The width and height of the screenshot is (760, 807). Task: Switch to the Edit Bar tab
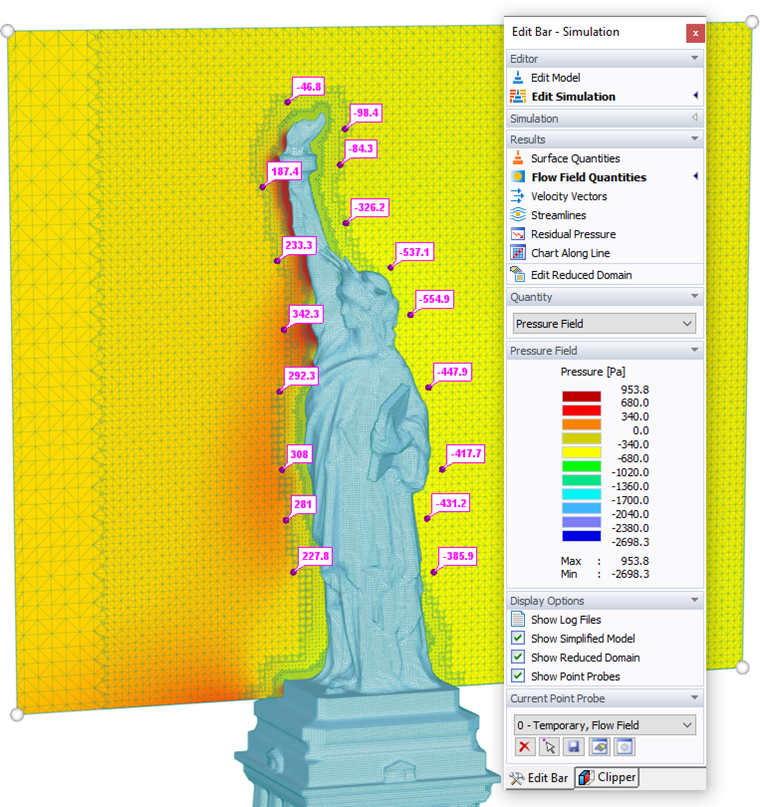pyautogui.click(x=539, y=778)
